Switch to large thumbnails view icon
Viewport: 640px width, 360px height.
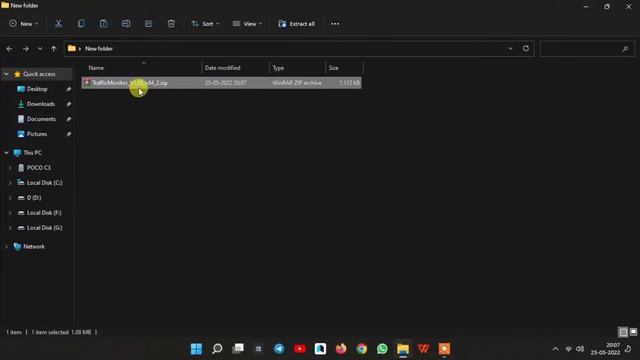point(633,332)
